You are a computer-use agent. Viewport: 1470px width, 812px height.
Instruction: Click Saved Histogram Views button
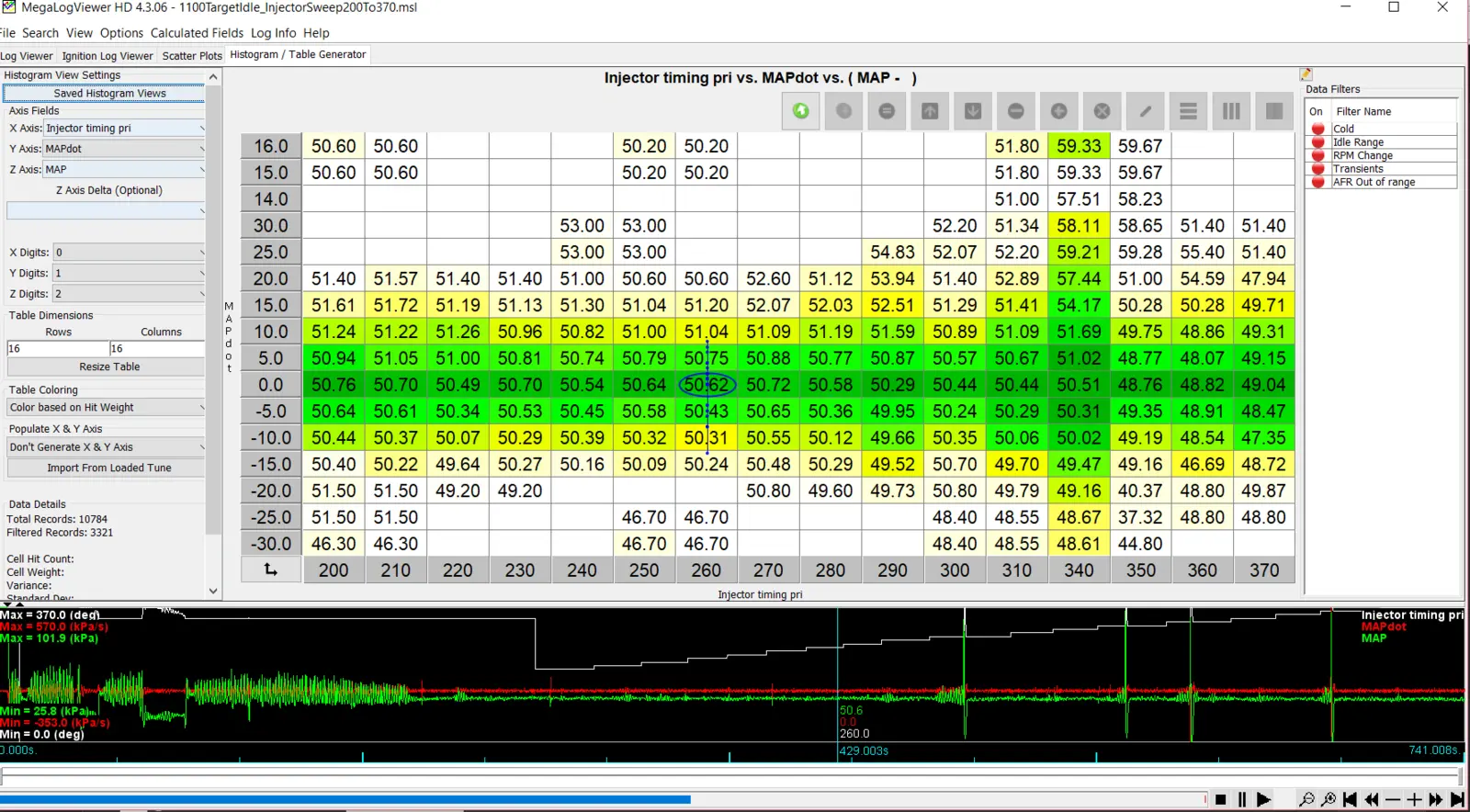pyautogui.click(x=105, y=93)
